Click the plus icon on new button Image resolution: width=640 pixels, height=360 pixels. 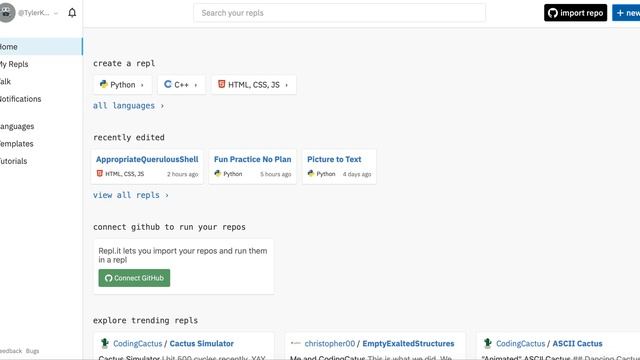click(620, 13)
